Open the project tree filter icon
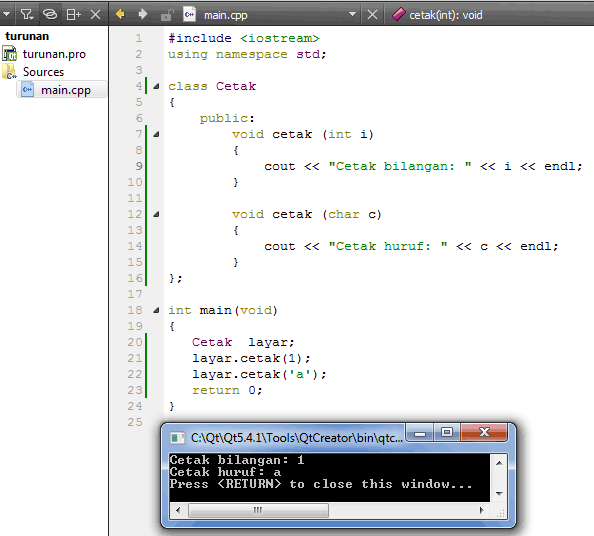This screenshot has width=594, height=536. tap(27, 15)
